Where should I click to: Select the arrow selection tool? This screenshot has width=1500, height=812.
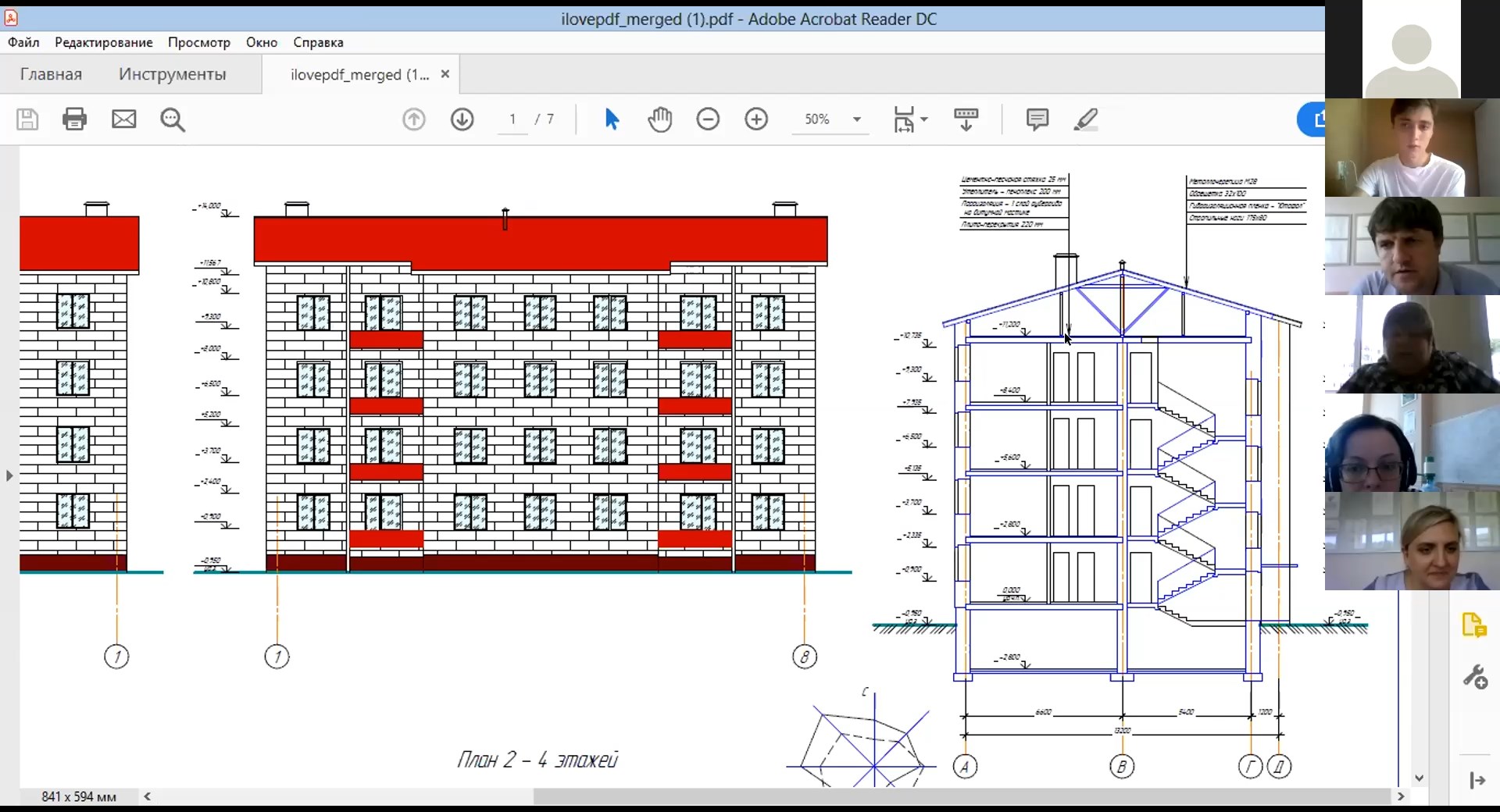tap(612, 119)
